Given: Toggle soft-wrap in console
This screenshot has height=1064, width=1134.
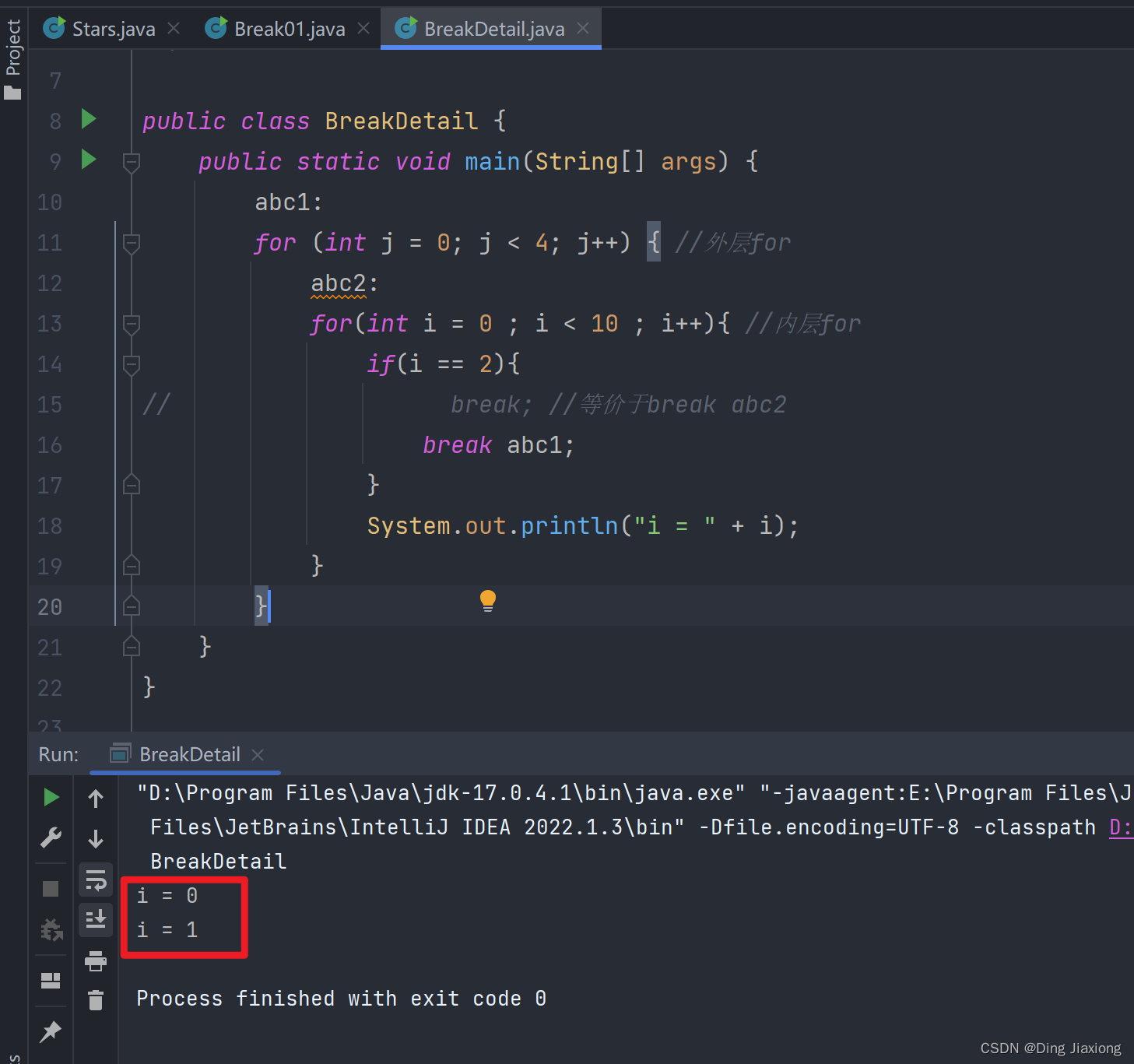Looking at the screenshot, I should [x=96, y=880].
